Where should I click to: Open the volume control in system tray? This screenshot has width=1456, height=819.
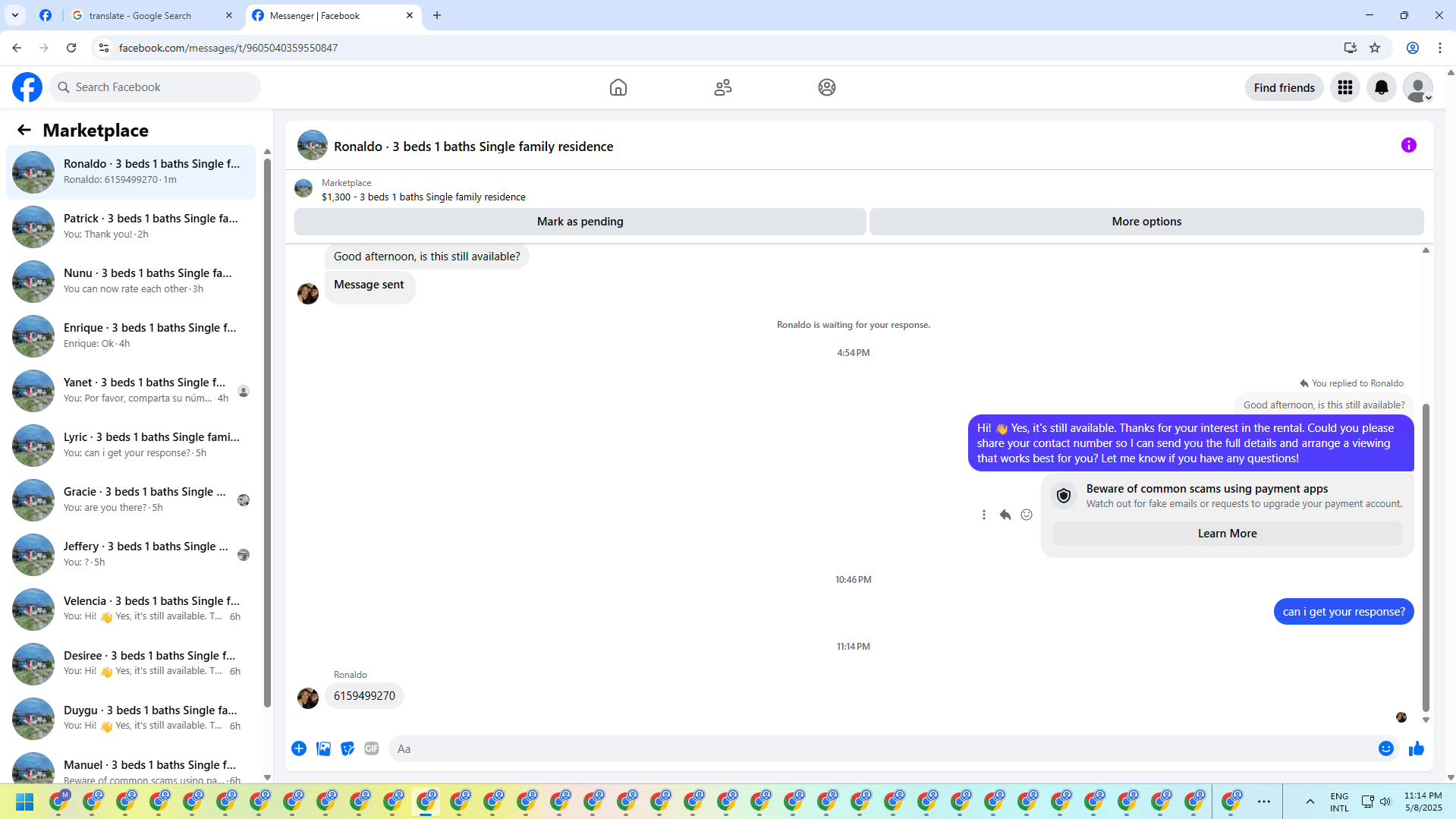pos(1385,802)
